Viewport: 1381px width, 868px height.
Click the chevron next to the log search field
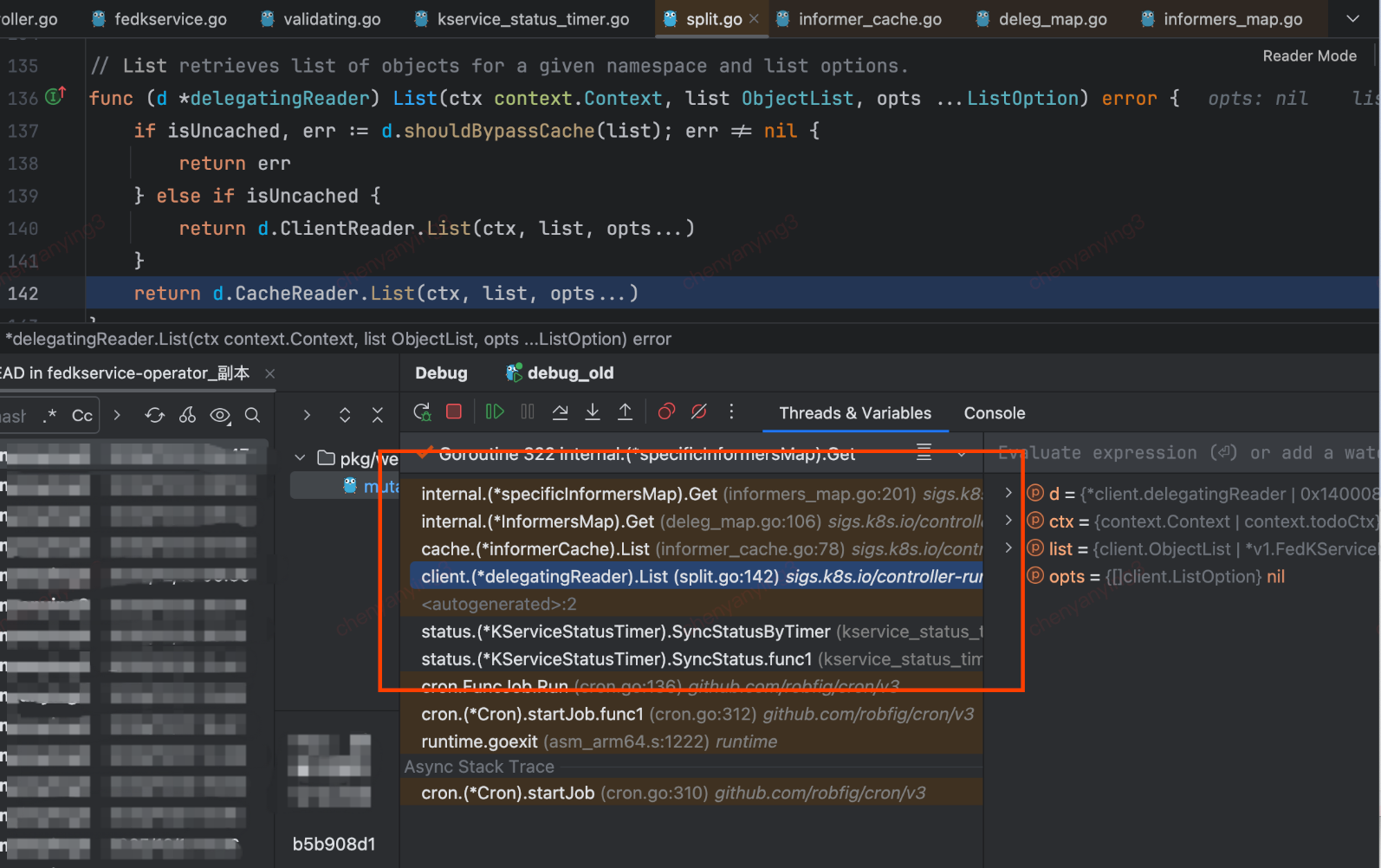click(117, 416)
